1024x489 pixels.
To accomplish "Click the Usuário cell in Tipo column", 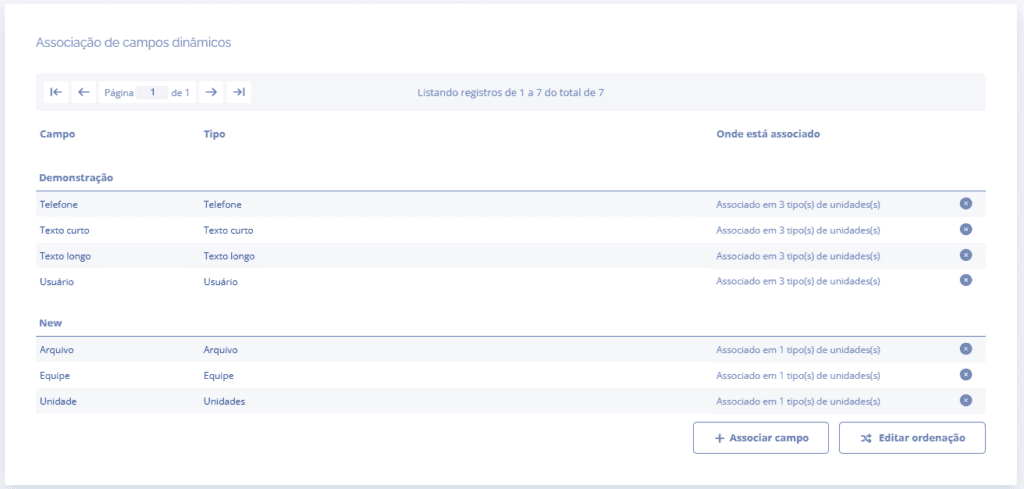I will click(221, 281).
